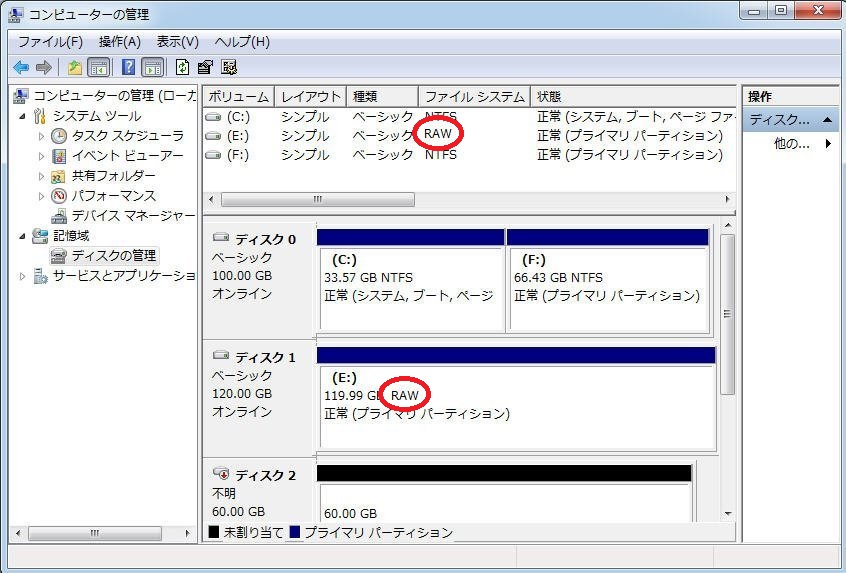This screenshot has height=573, width=846.
Task: Expand the パフォーマンス node
Action: click(41, 196)
